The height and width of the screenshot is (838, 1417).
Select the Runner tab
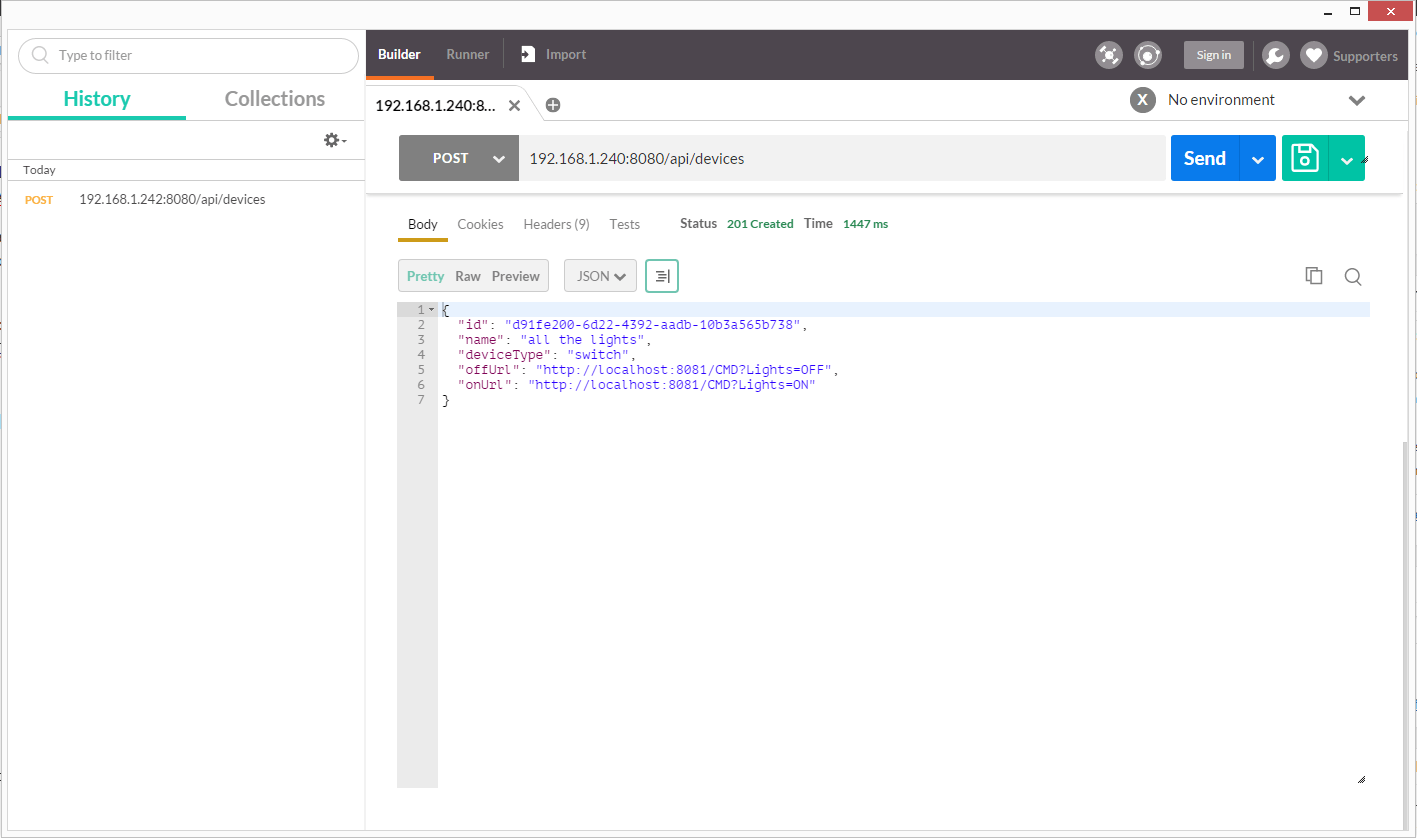[x=468, y=55]
